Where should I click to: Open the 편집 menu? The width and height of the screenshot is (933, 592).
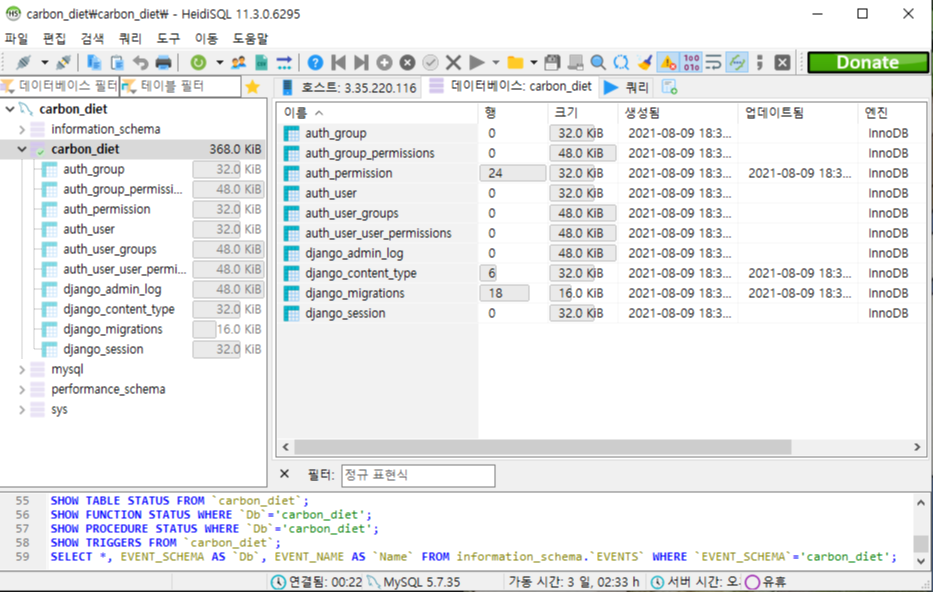pos(55,39)
